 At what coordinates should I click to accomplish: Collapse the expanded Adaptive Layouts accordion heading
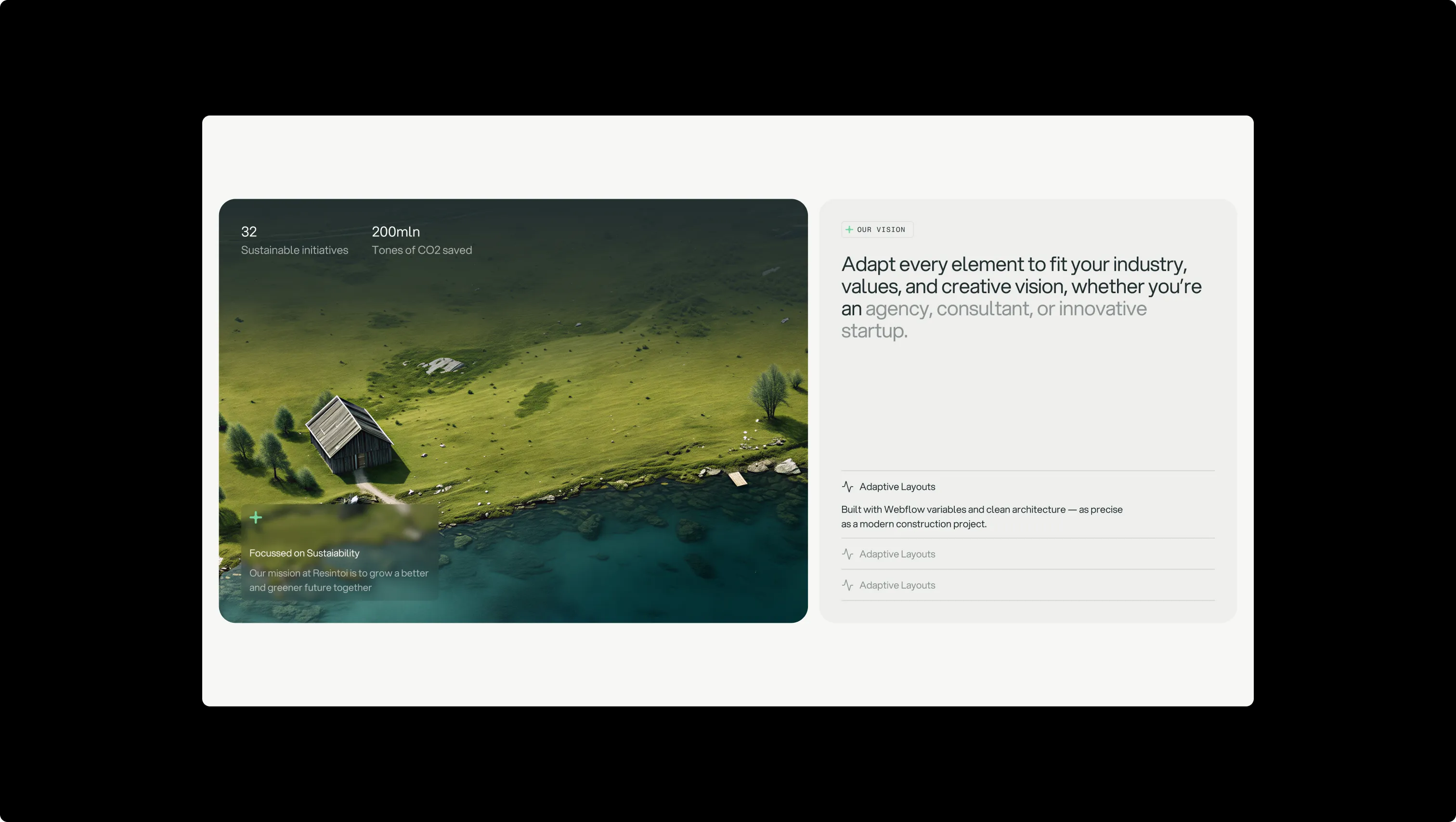[1027, 487]
